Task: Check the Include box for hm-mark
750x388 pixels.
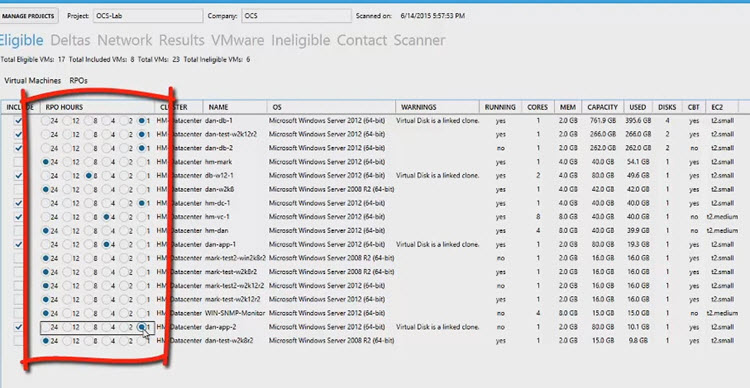Action: point(18,162)
